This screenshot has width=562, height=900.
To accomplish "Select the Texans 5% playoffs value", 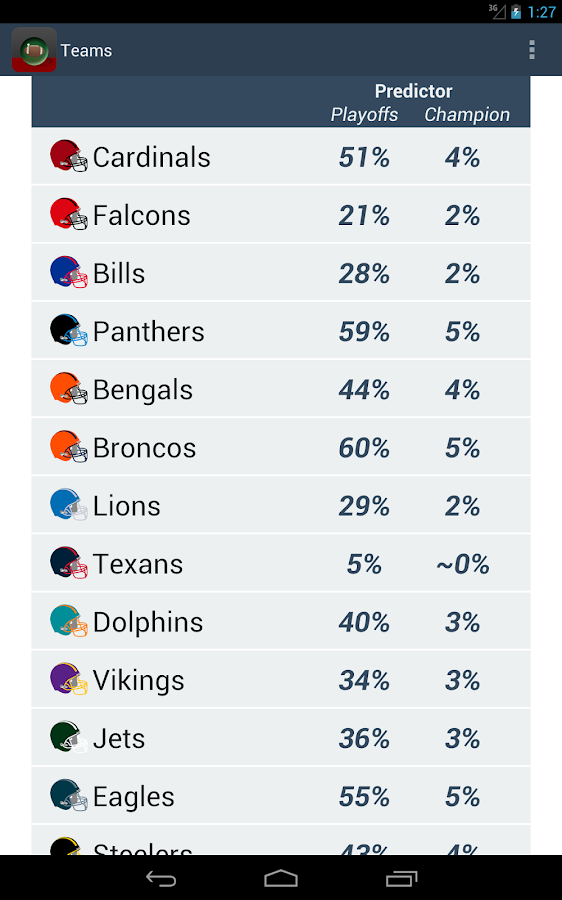I will tap(364, 564).
